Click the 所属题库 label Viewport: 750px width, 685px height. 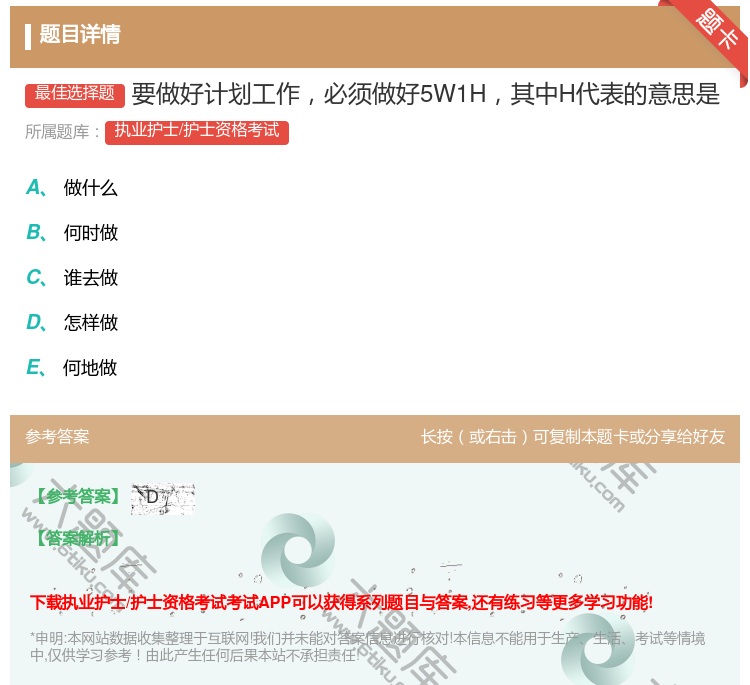[62, 132]
